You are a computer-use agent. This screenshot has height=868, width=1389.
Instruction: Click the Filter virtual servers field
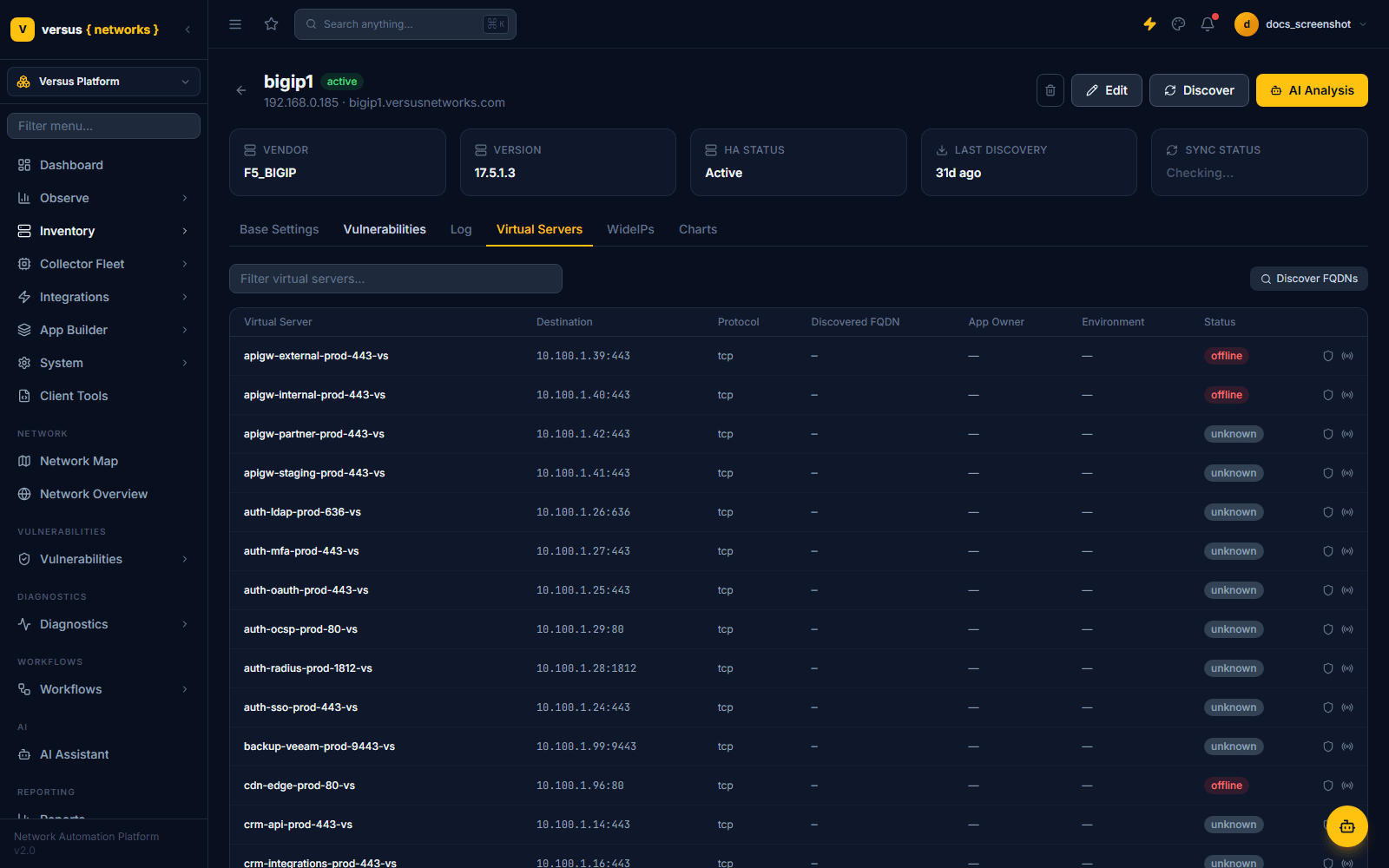[396, 279]
